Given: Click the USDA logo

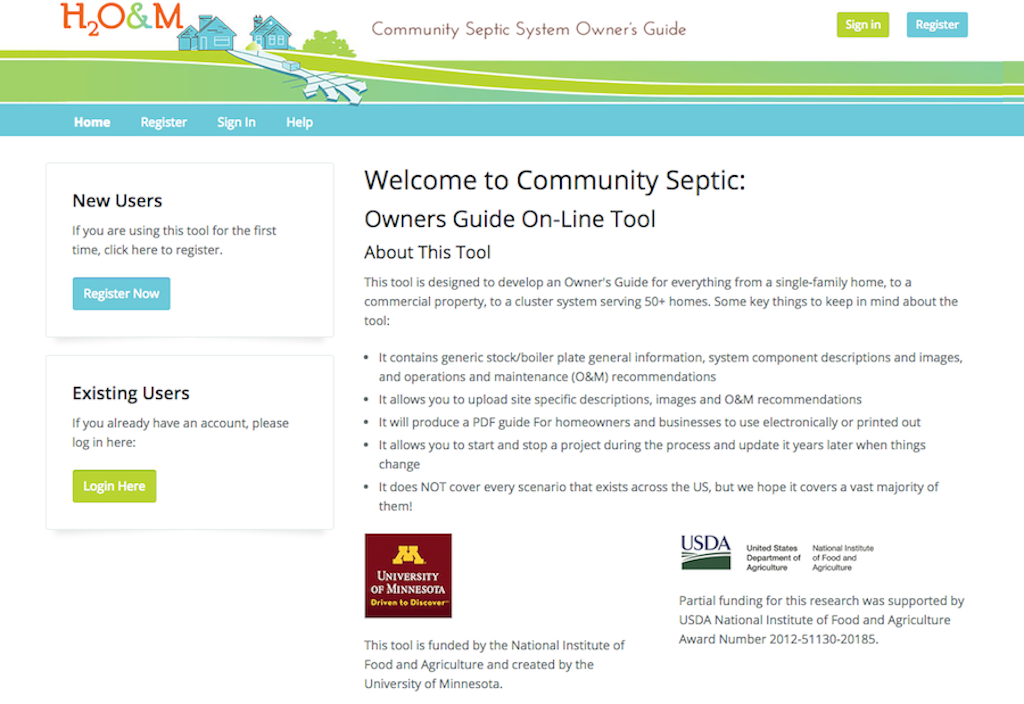Looking at the screenshot, I should pos(705,551).
